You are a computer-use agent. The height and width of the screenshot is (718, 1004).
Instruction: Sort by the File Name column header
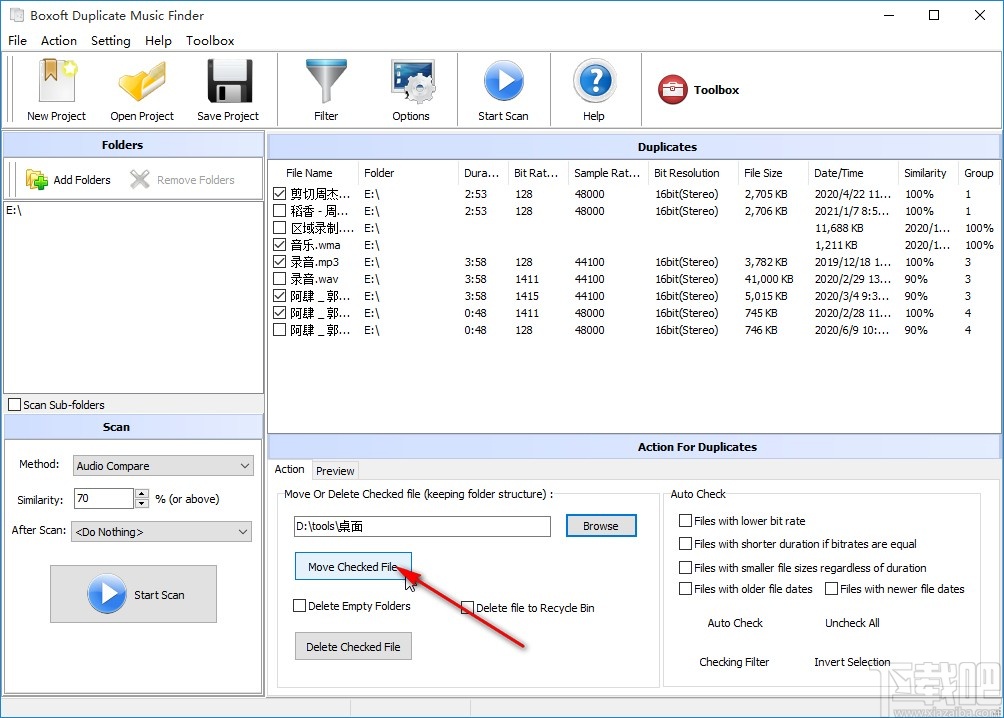tap(309, 173)
